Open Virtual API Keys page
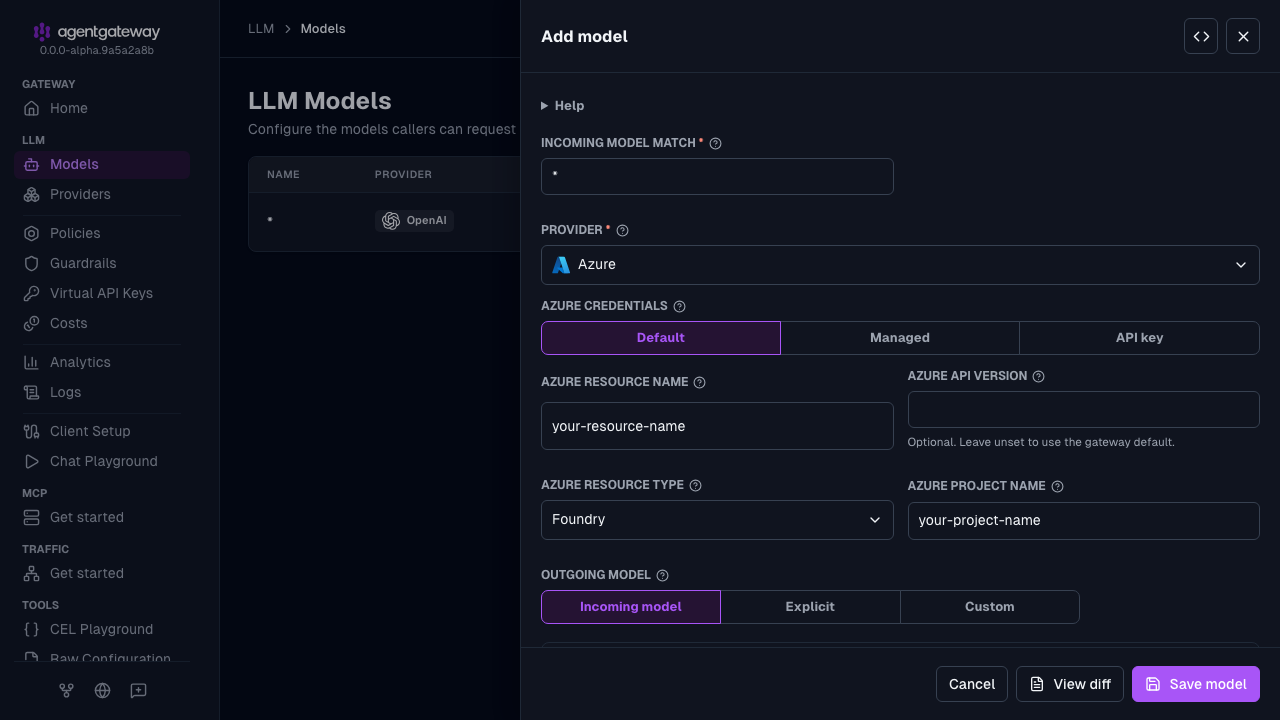This screenshot has height=720, width=1280. (x=102, y=293)
